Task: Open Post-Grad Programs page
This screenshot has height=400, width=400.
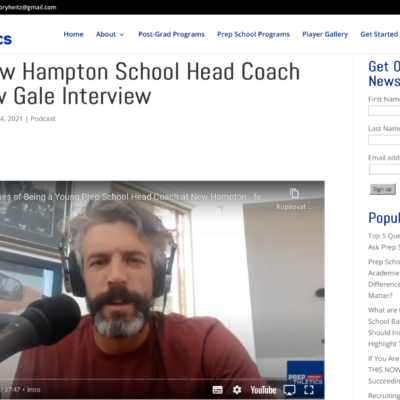Action: coord(171,34)
